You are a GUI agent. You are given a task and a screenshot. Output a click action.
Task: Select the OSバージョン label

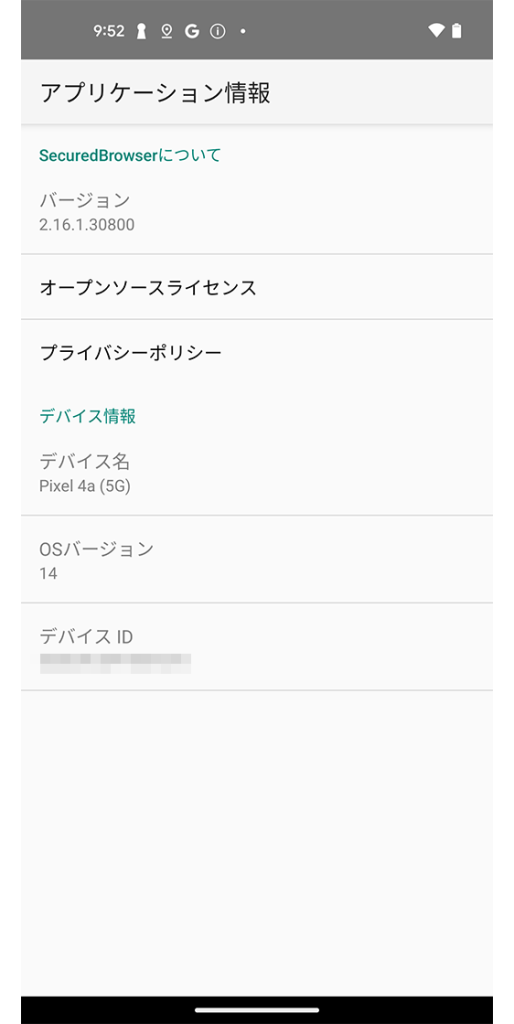97,549
